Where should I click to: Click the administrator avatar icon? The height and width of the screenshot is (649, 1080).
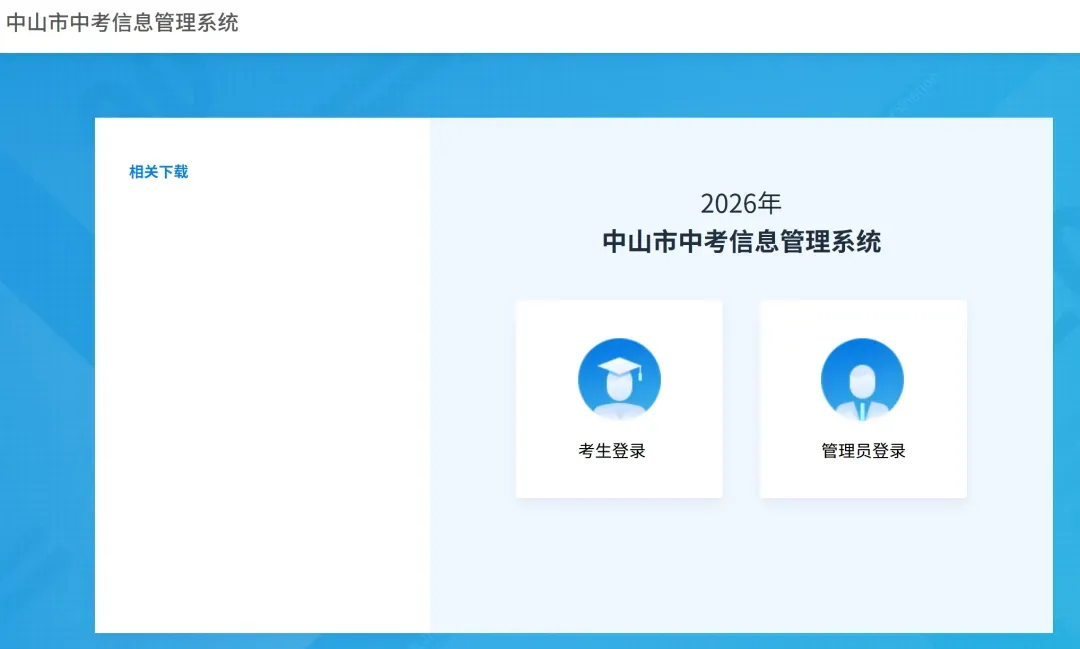pos(862,380)
